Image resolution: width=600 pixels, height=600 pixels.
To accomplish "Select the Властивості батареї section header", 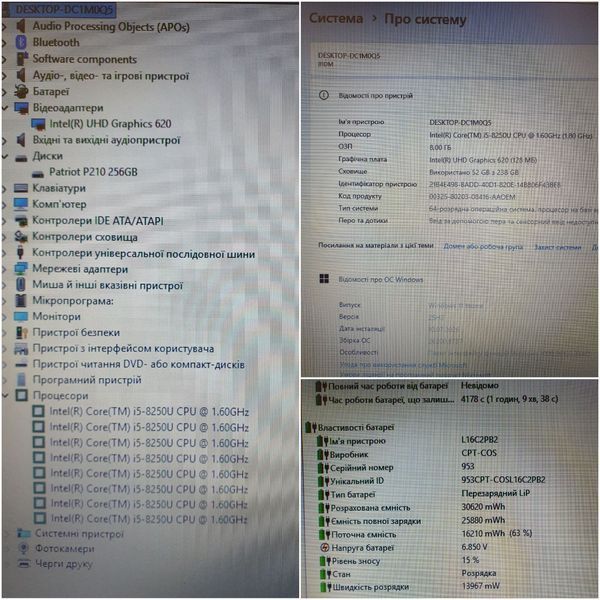I will point(356,427).
